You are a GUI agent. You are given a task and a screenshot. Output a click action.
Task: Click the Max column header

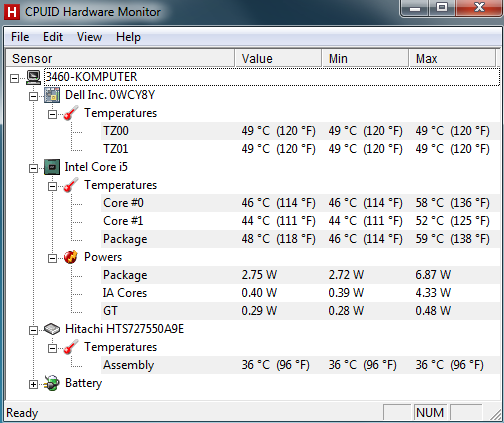(452, 59)
